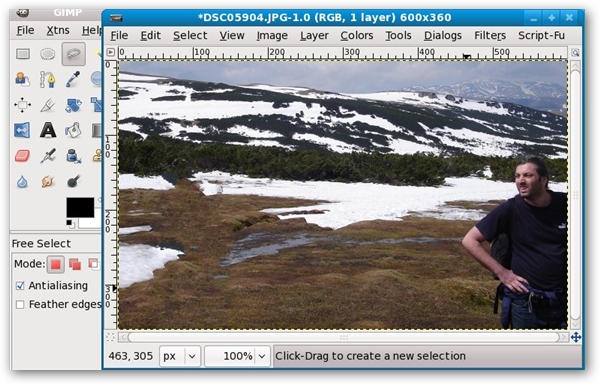Click the 'Free Select' tool options label
This screenshot has height=385, width=600.
pyautogui.click(x=41, y=244)
